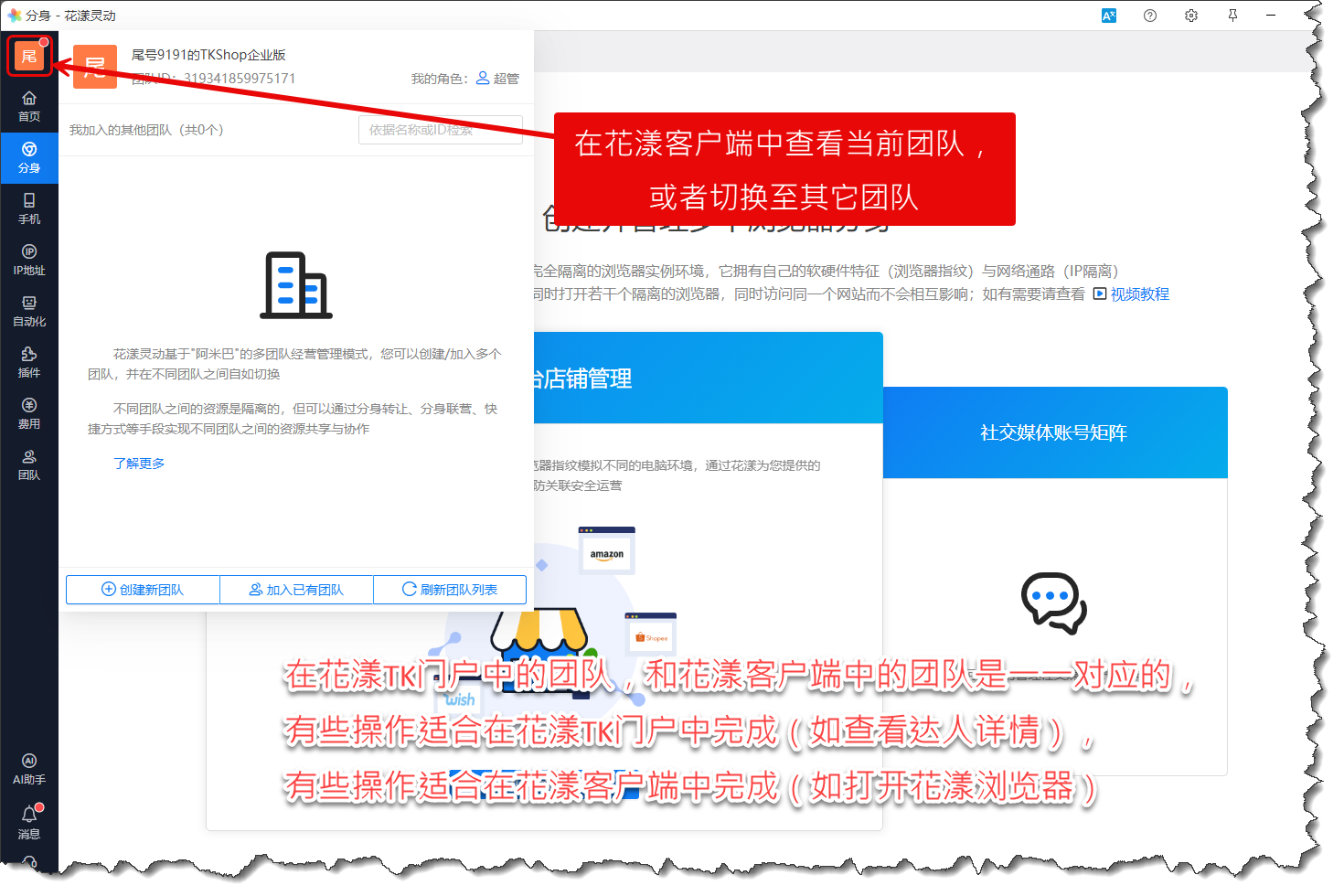1344x896 pixels.
Task: Click the 创建新团队 button
Action: tap(143, 590)
